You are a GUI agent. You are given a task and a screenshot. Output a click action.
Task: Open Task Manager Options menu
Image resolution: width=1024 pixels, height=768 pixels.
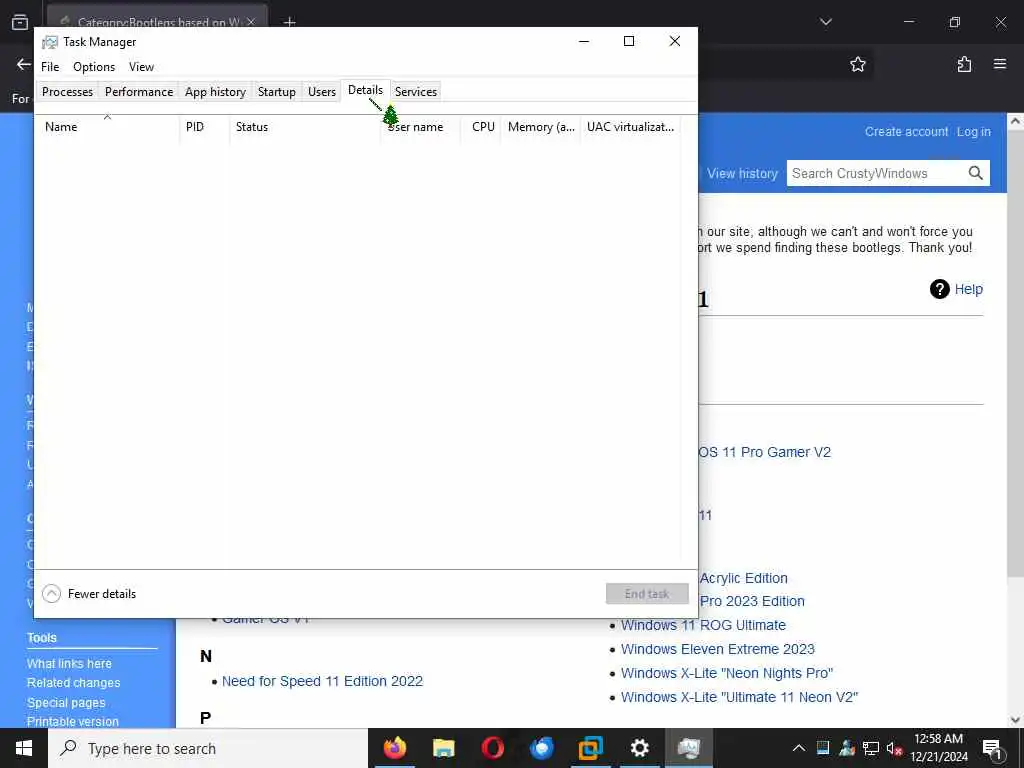94,67
